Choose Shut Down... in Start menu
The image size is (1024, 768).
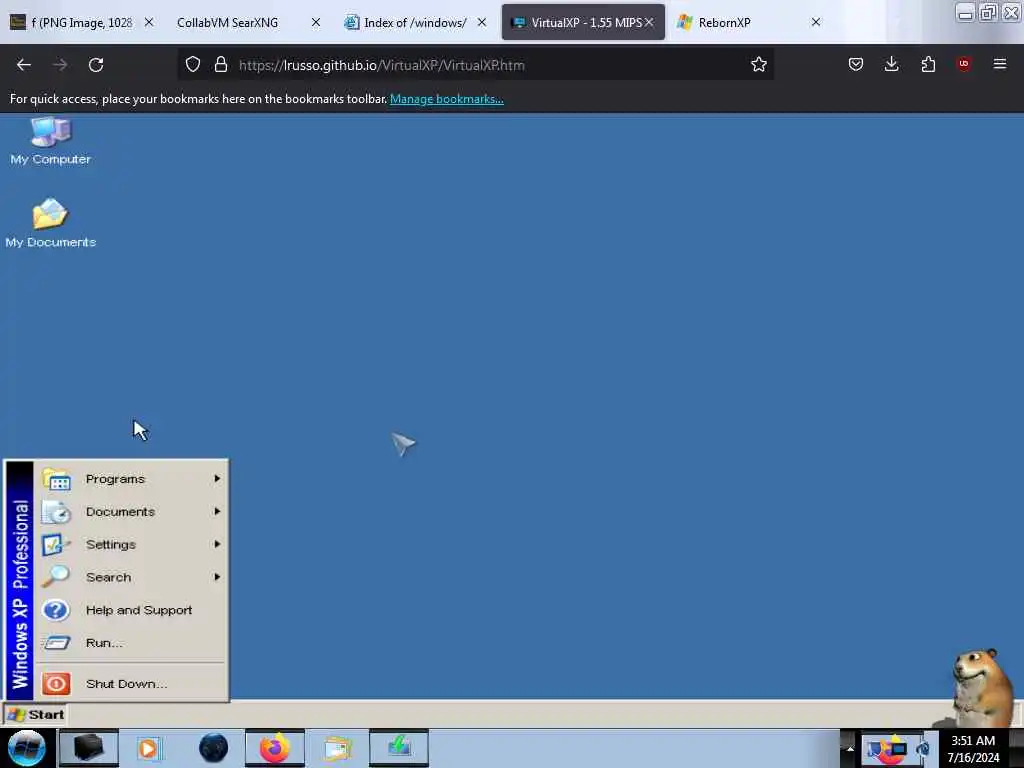[133, 683]
